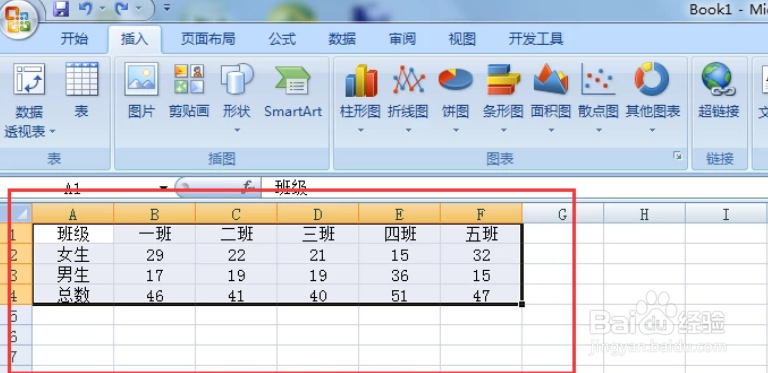This screenshot has width=768, height=373.
Task: Click the 总数 row label cell
Action: pyautogui.click(x=73, y=295)
